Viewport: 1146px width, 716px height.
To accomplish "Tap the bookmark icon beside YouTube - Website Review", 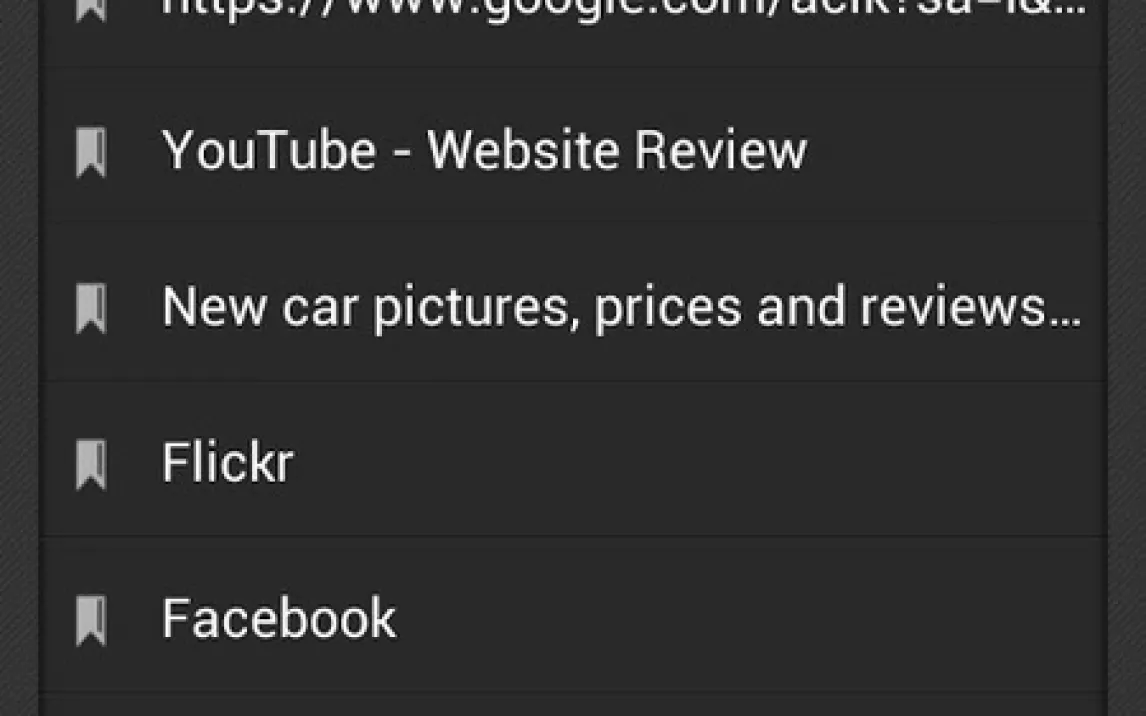I will (91, 152).
